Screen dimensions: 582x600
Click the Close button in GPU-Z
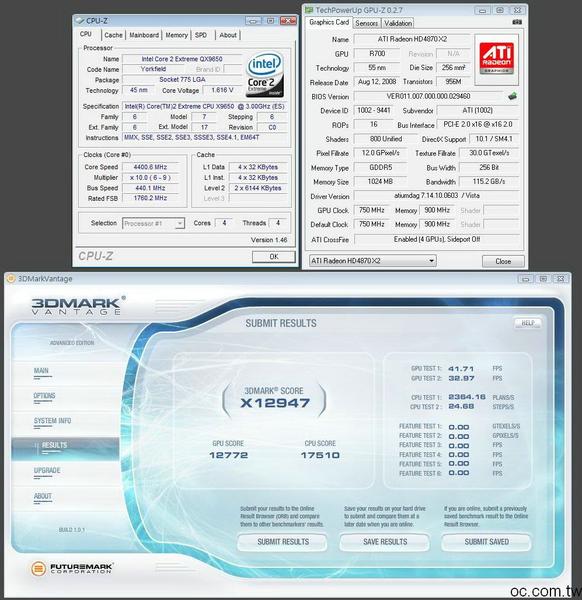(x=503, y=261)
